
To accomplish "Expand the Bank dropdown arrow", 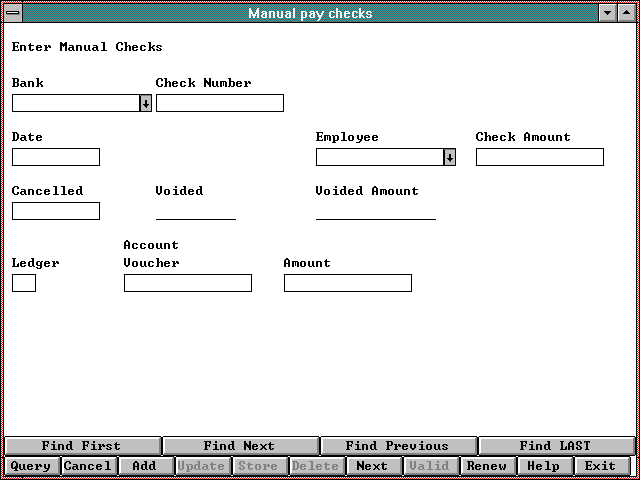I will point(145,103).
